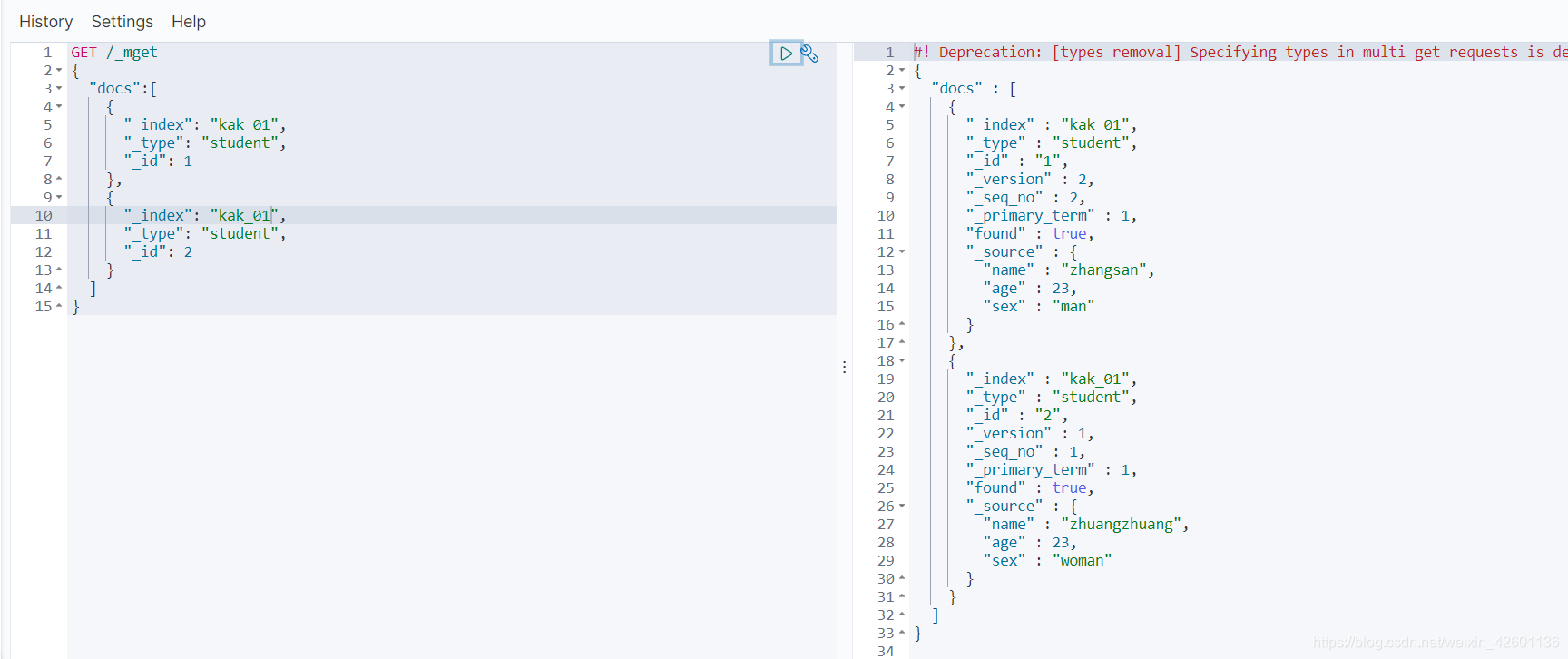1568x659 pixels.
Task: Click "_index": "kak_01" on highlighted request line 10
Action: (x=205, y=216)
